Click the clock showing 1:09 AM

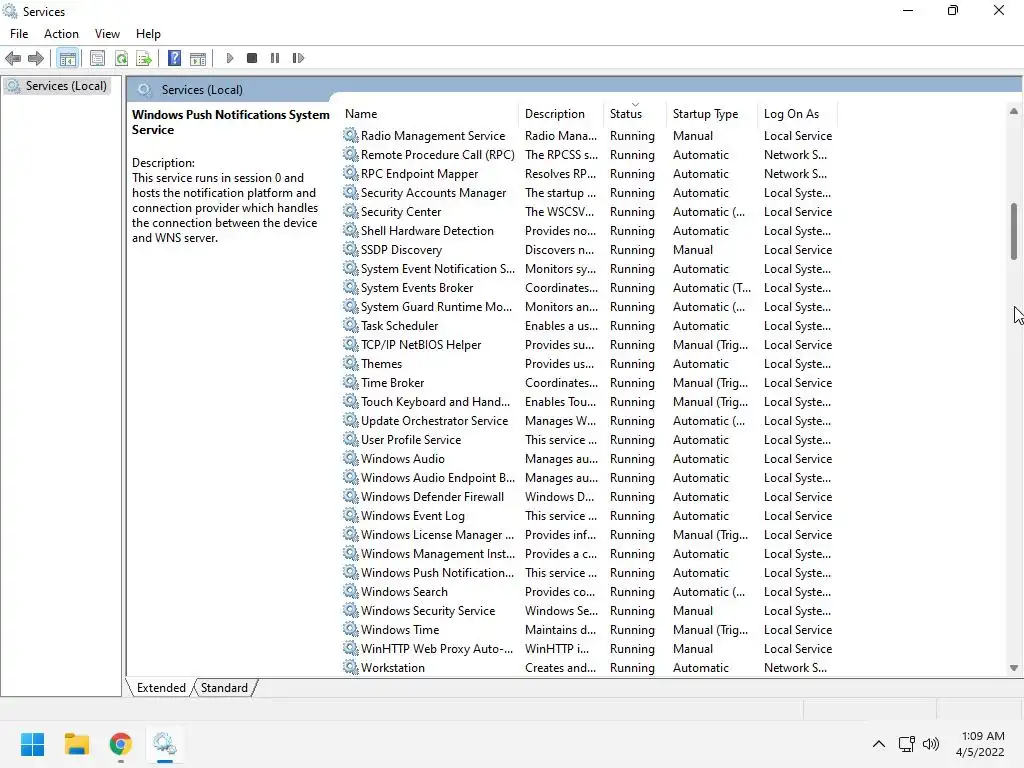[982, 736]
